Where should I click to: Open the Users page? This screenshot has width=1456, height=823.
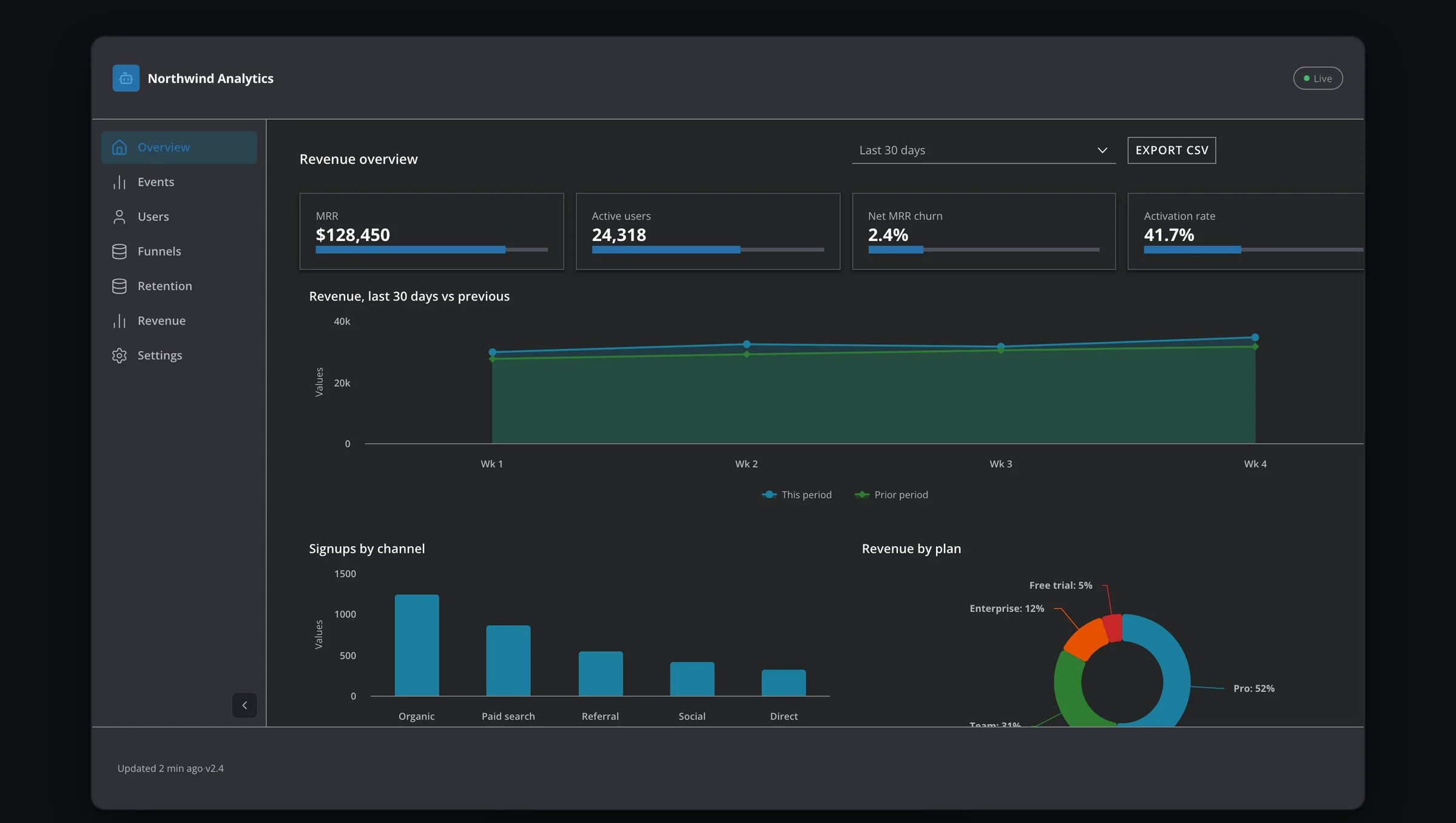click(179, 217)
